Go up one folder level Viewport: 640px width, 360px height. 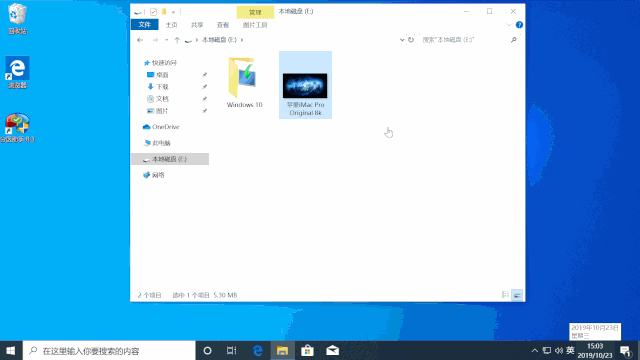[x=177, y=40]
